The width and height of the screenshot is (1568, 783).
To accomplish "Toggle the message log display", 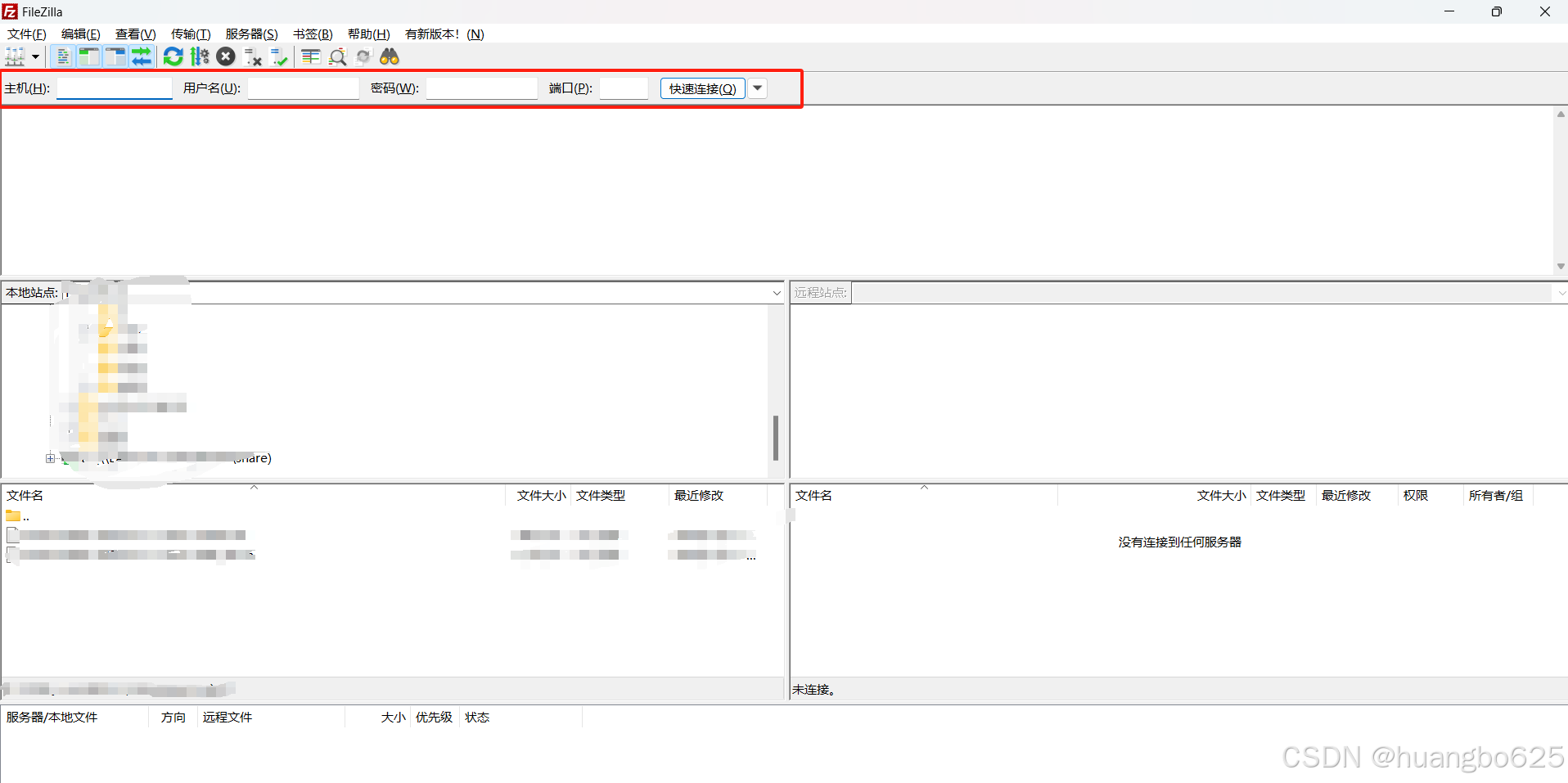I will 62,56.
